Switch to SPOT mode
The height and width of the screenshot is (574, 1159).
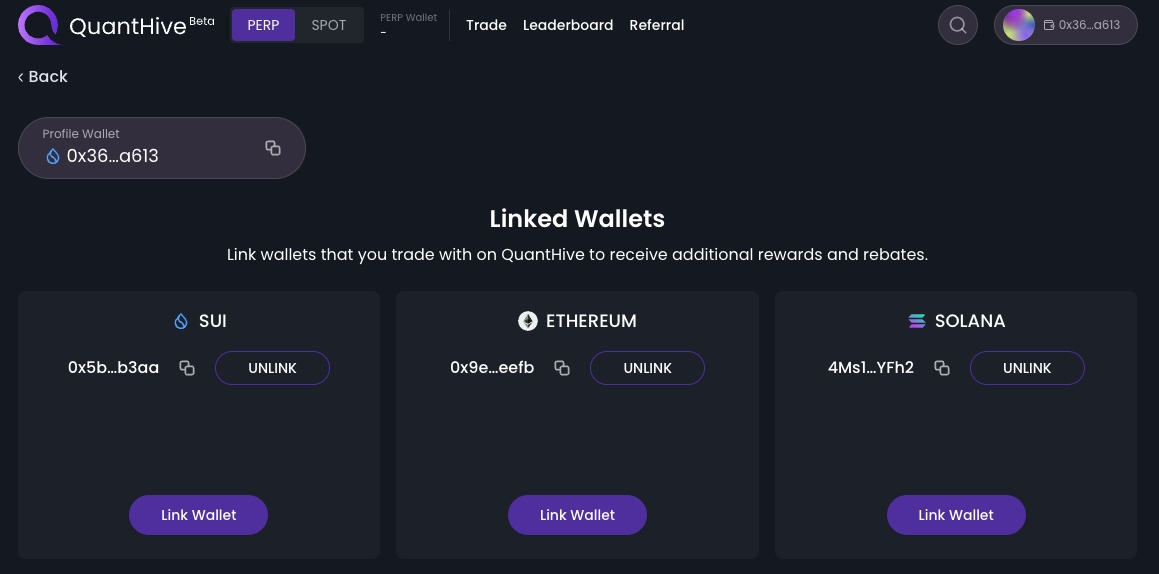[x=329, y=25]
